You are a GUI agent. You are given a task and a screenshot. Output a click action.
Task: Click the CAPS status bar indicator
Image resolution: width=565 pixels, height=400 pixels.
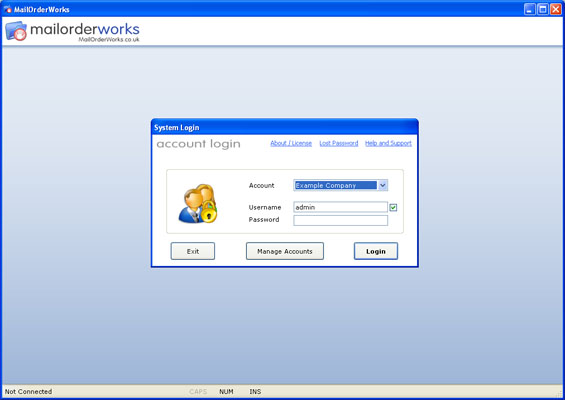(x=198, y=391)
